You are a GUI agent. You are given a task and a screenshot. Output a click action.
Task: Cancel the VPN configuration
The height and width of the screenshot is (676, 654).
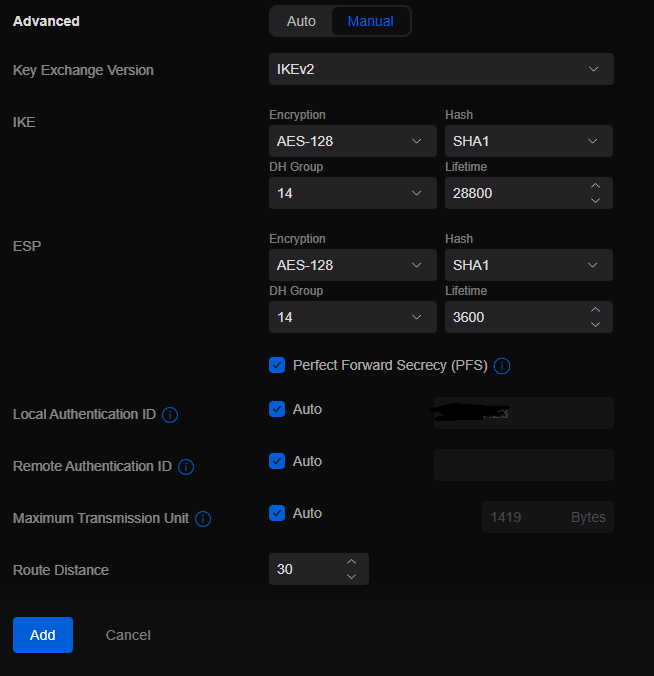pyautogui.click(x=128, y=635)
